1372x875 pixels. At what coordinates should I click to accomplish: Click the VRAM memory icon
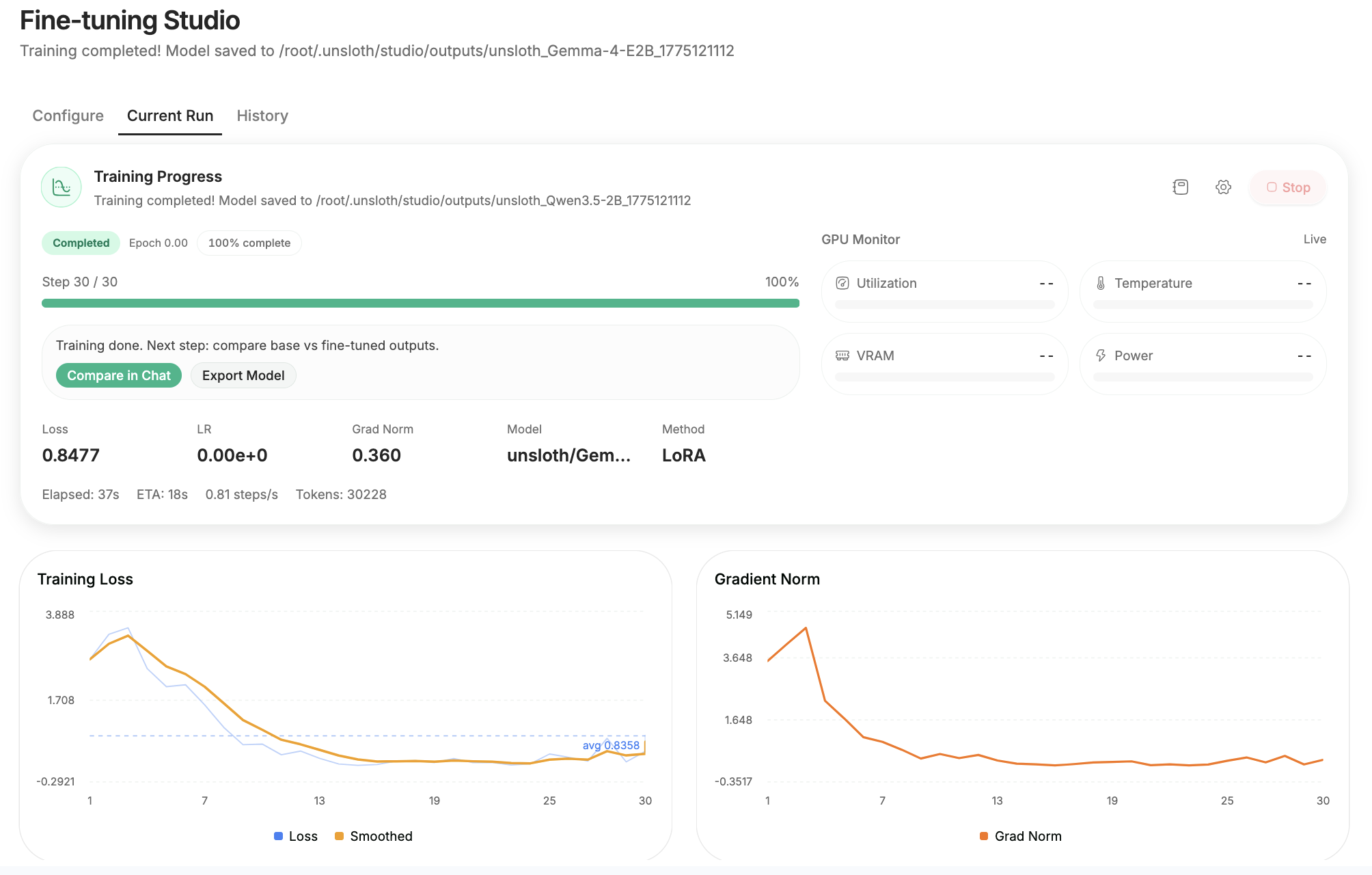coord(842,355)
